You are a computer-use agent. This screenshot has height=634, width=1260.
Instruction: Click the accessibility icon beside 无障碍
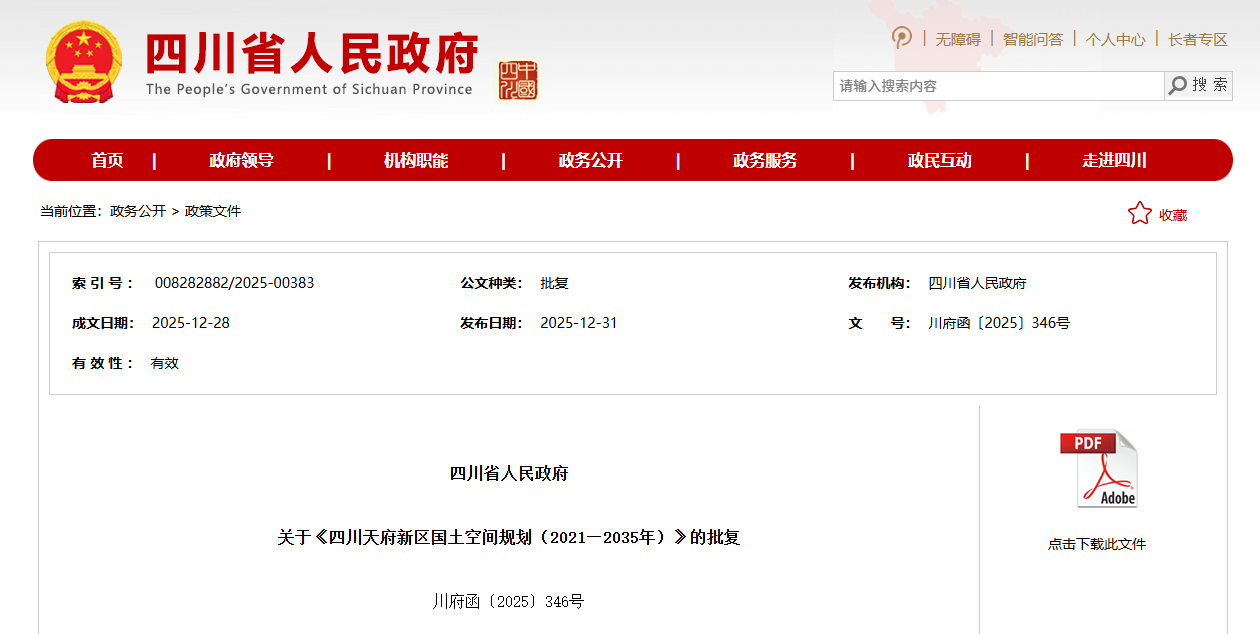click(902, 38)
